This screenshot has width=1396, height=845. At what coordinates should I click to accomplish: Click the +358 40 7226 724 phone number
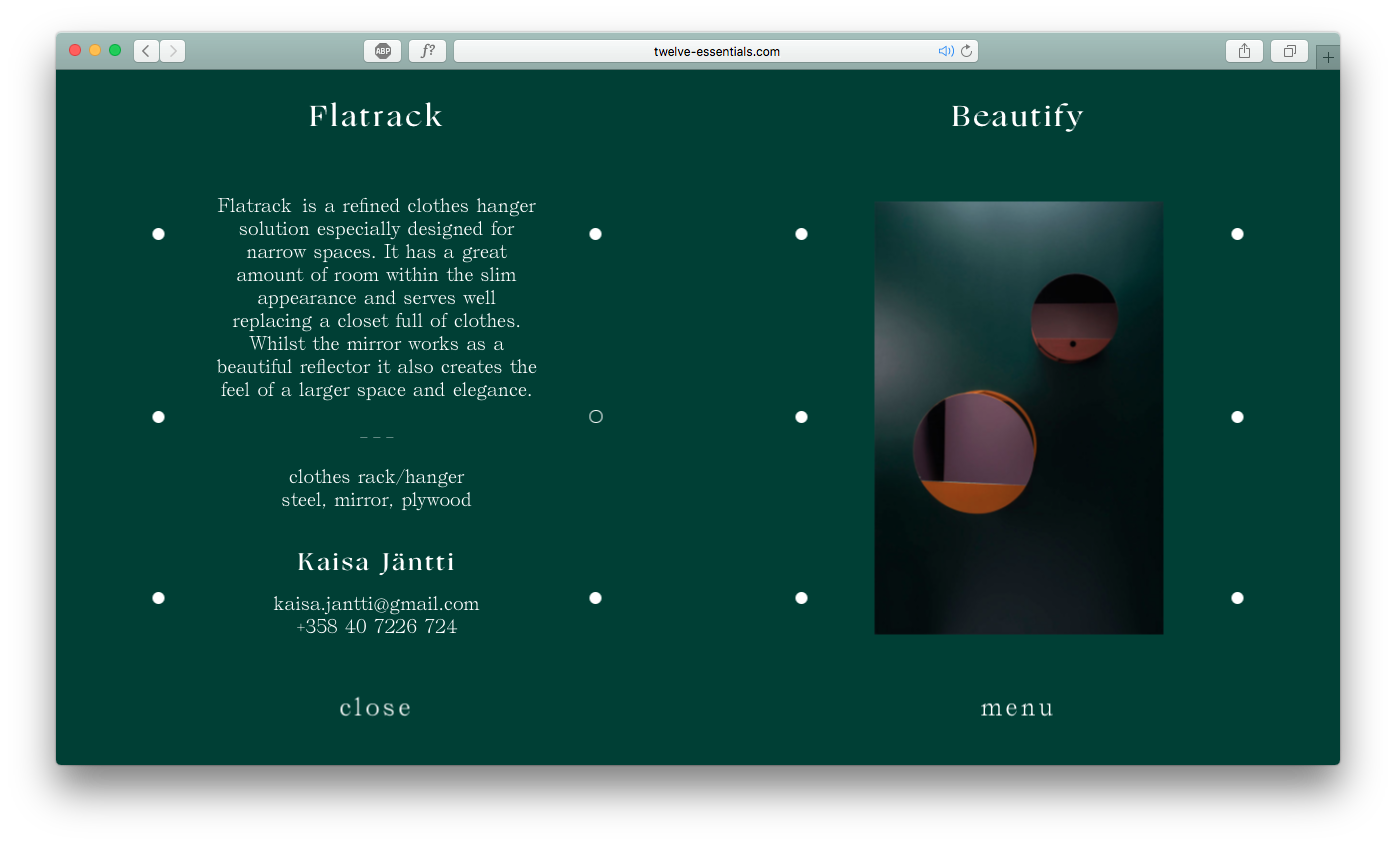coord(376,627)
